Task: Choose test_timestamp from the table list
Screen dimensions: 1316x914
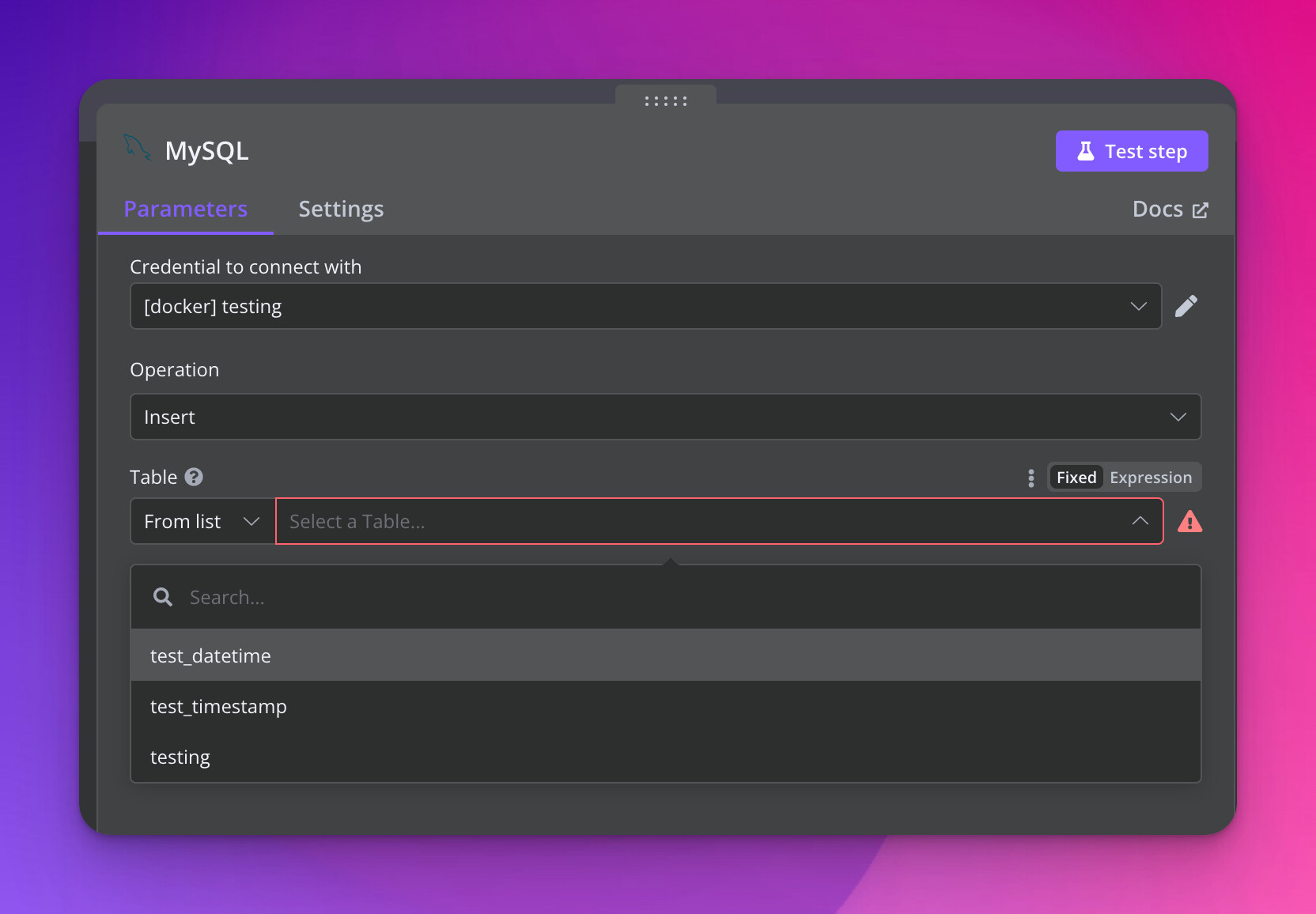Action: pyautogui.click(x=665, y=706)
